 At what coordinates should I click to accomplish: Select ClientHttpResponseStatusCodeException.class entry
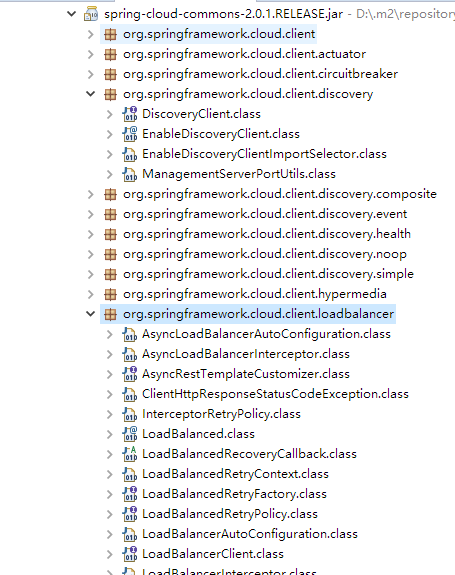click(275, 394)
